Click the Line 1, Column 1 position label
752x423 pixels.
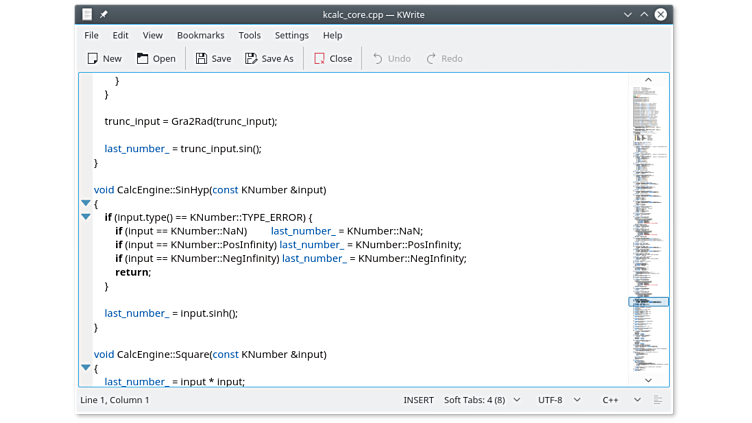pyautogui.click(x=115, y=400)
